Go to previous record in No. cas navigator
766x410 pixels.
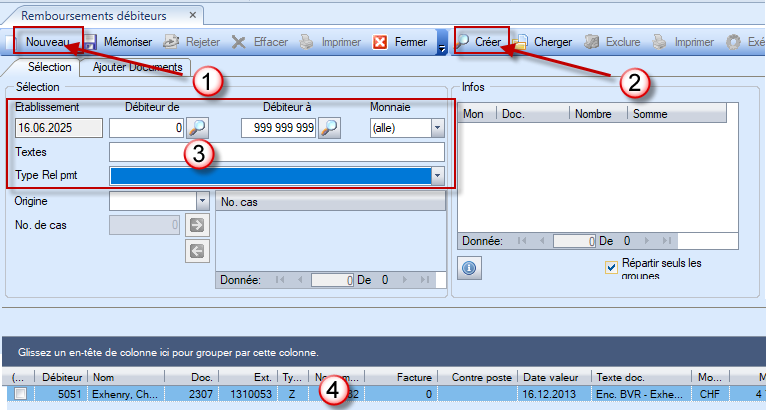tap(299, 280)
